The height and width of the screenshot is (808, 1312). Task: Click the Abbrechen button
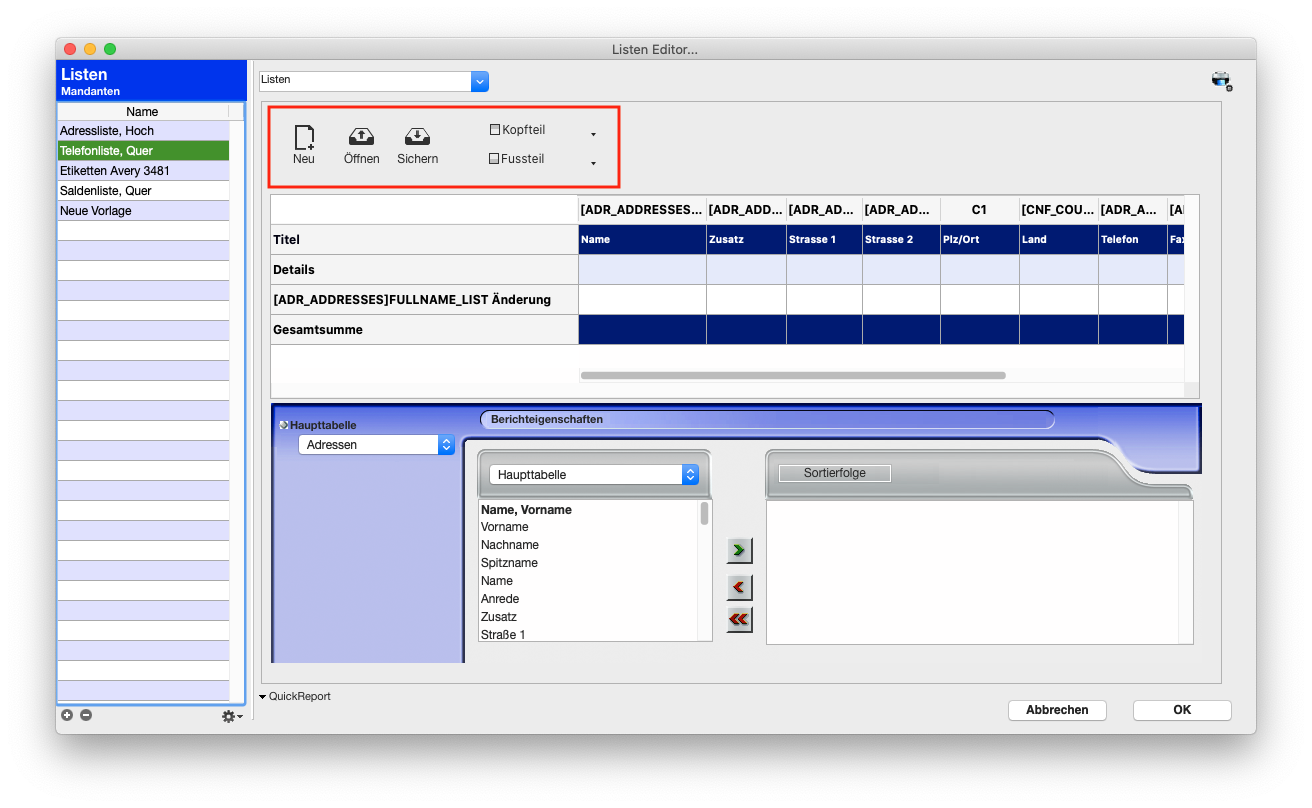click(x=1057, y=710)
